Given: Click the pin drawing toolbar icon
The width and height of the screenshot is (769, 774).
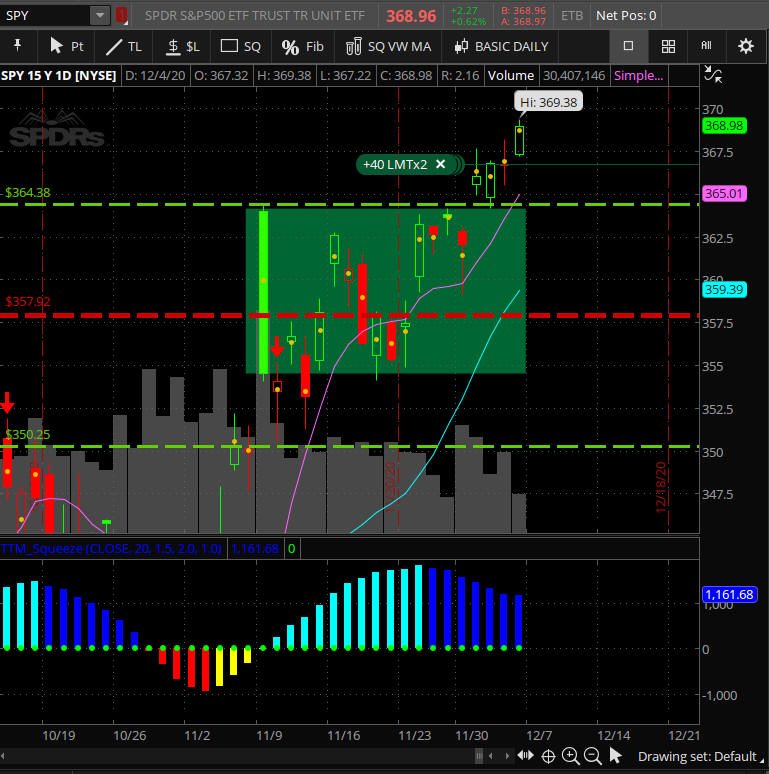Looking at the screenshot, I should click(18, 46).
